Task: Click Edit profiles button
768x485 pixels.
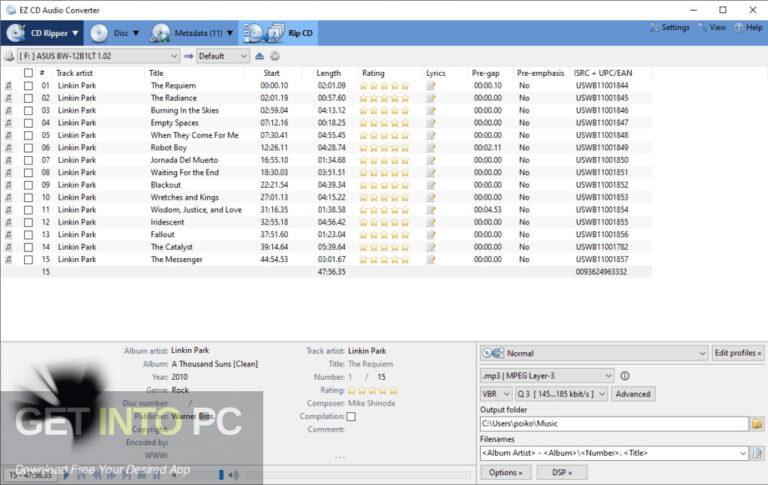Action: (738, 353)
